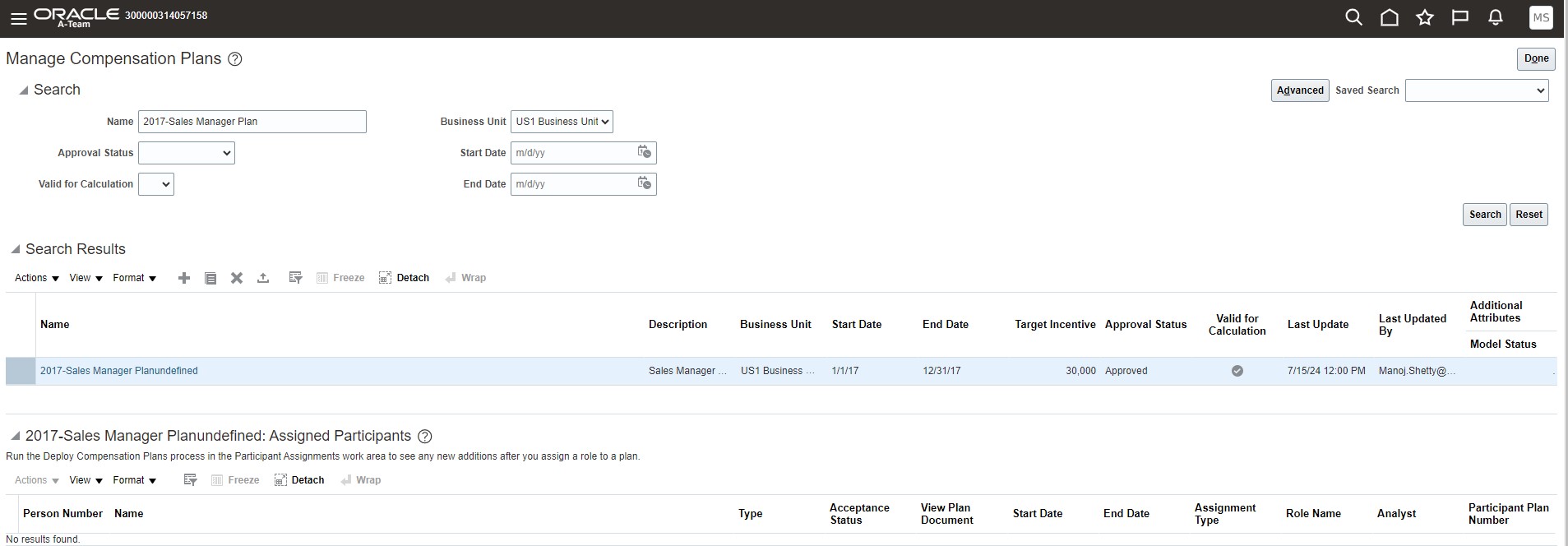This screenshot has height=546, width=1568.
Task: Click Query By Example icon in Search Results
Action: click(296, 278)
